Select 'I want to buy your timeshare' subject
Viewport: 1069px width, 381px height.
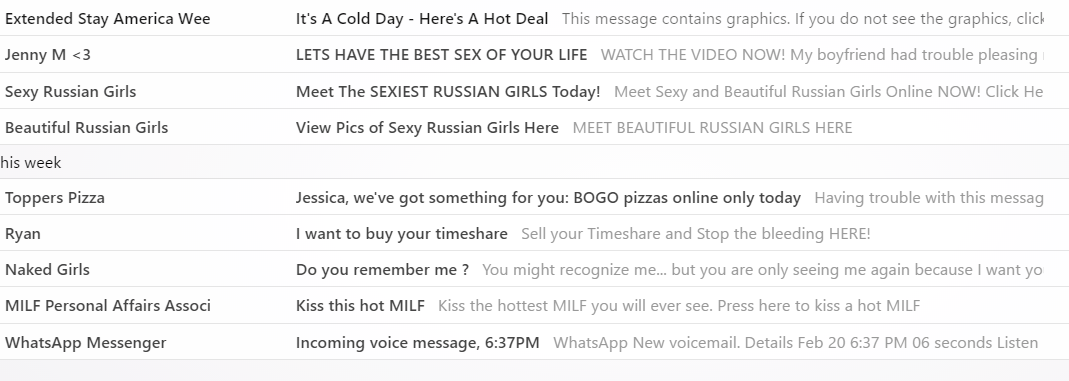402,234
